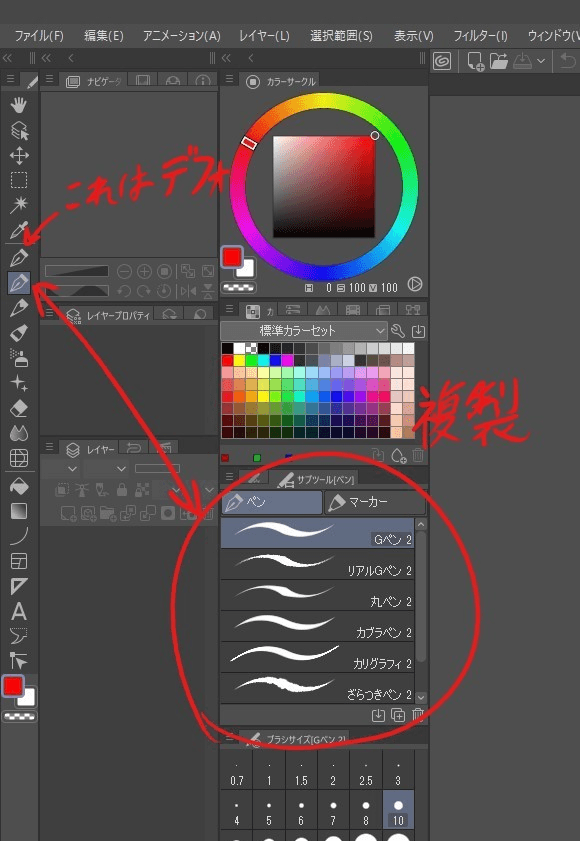This screenshot has height=841, width=580.
Task: Open アニメーション(A) menu
Action: (x=181, y=36)
